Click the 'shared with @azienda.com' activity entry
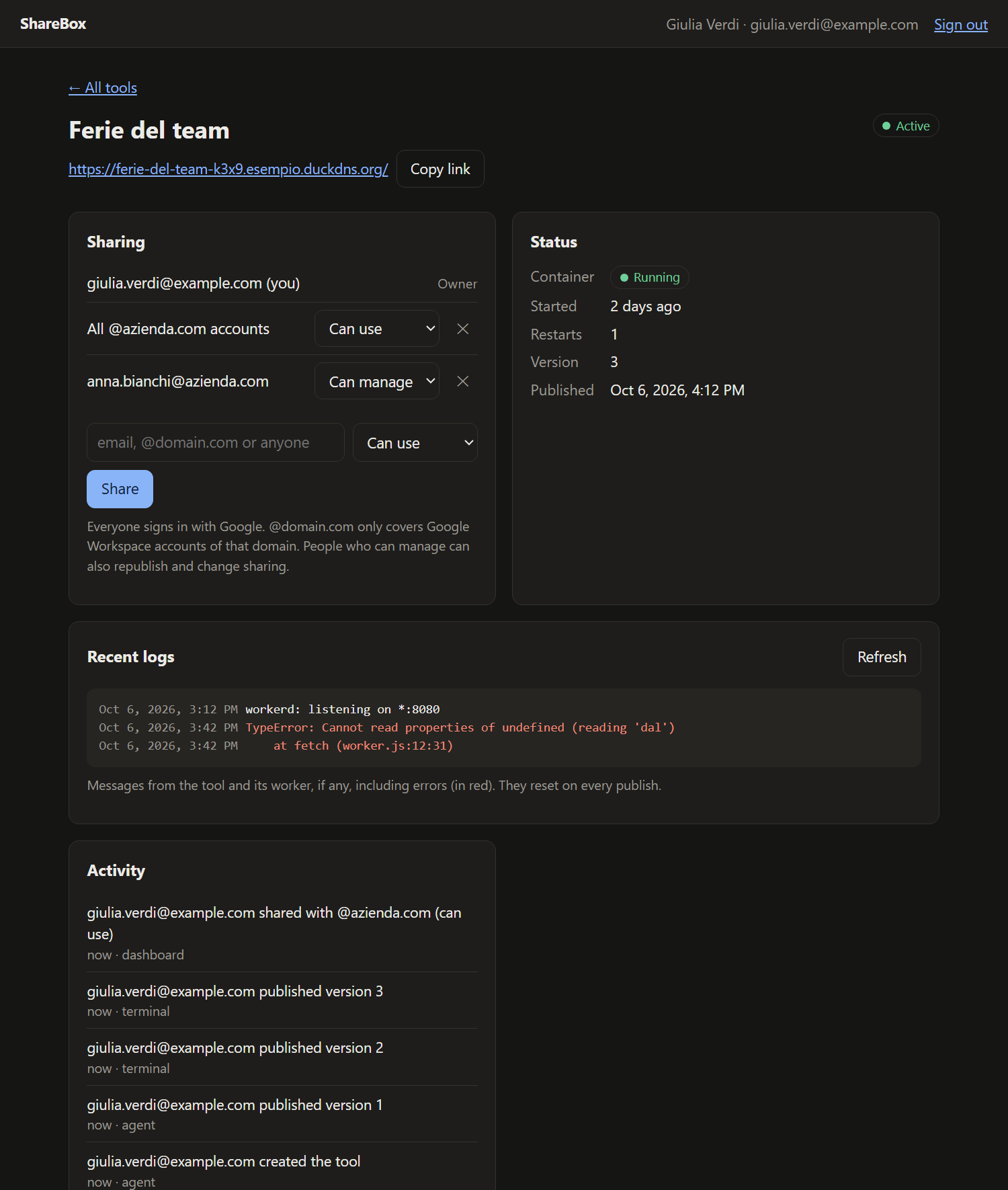Image resolution: width=1008 pixels, height=1190 pixels. pyautogui.click(x=282, y=933)
